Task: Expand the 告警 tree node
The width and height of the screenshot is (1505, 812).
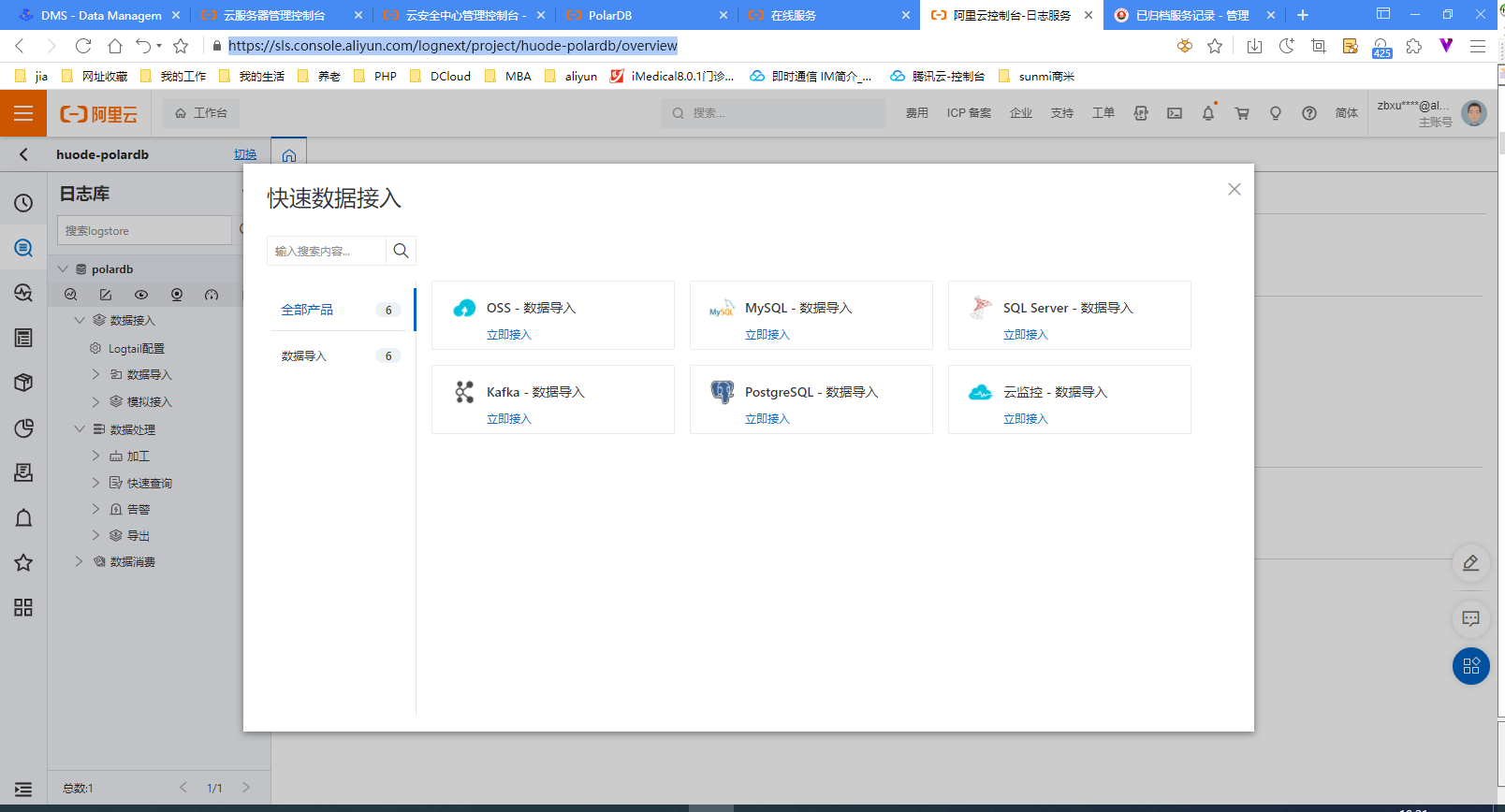Action: (95, 509)
